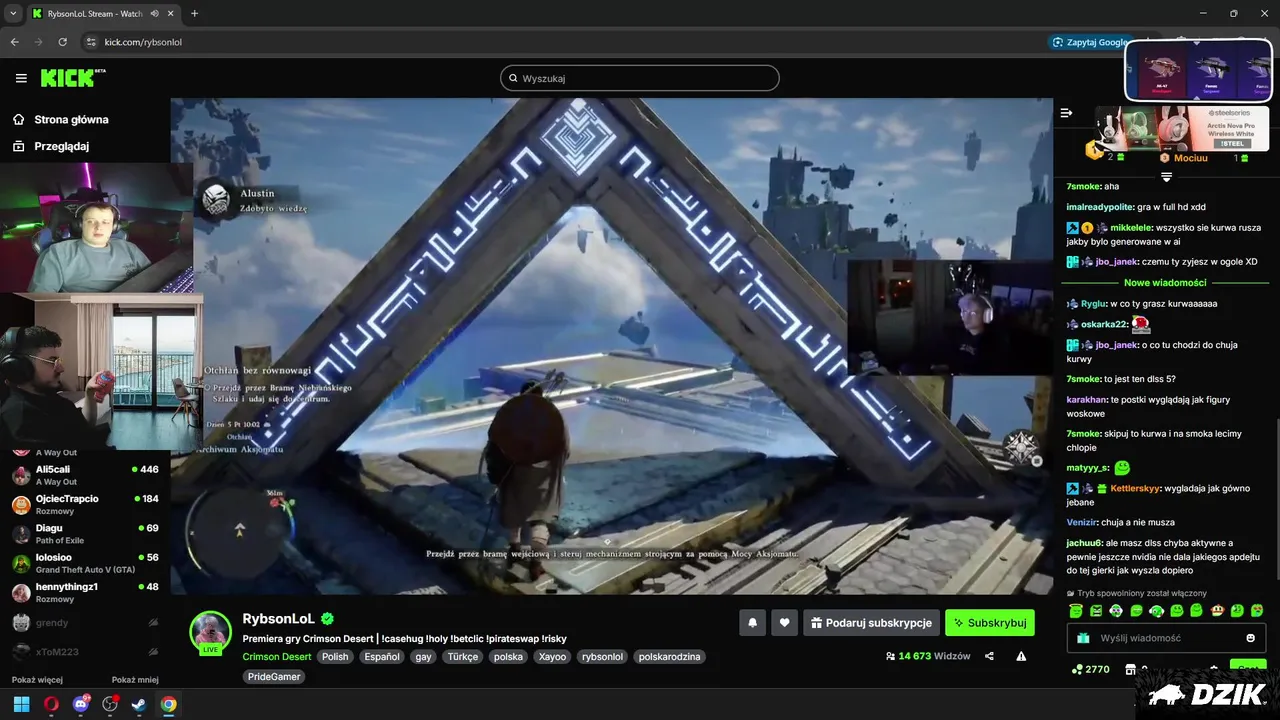1280x720 pixels.
Task: Click Zapytaj Google in address bar
Action: 1089,42
